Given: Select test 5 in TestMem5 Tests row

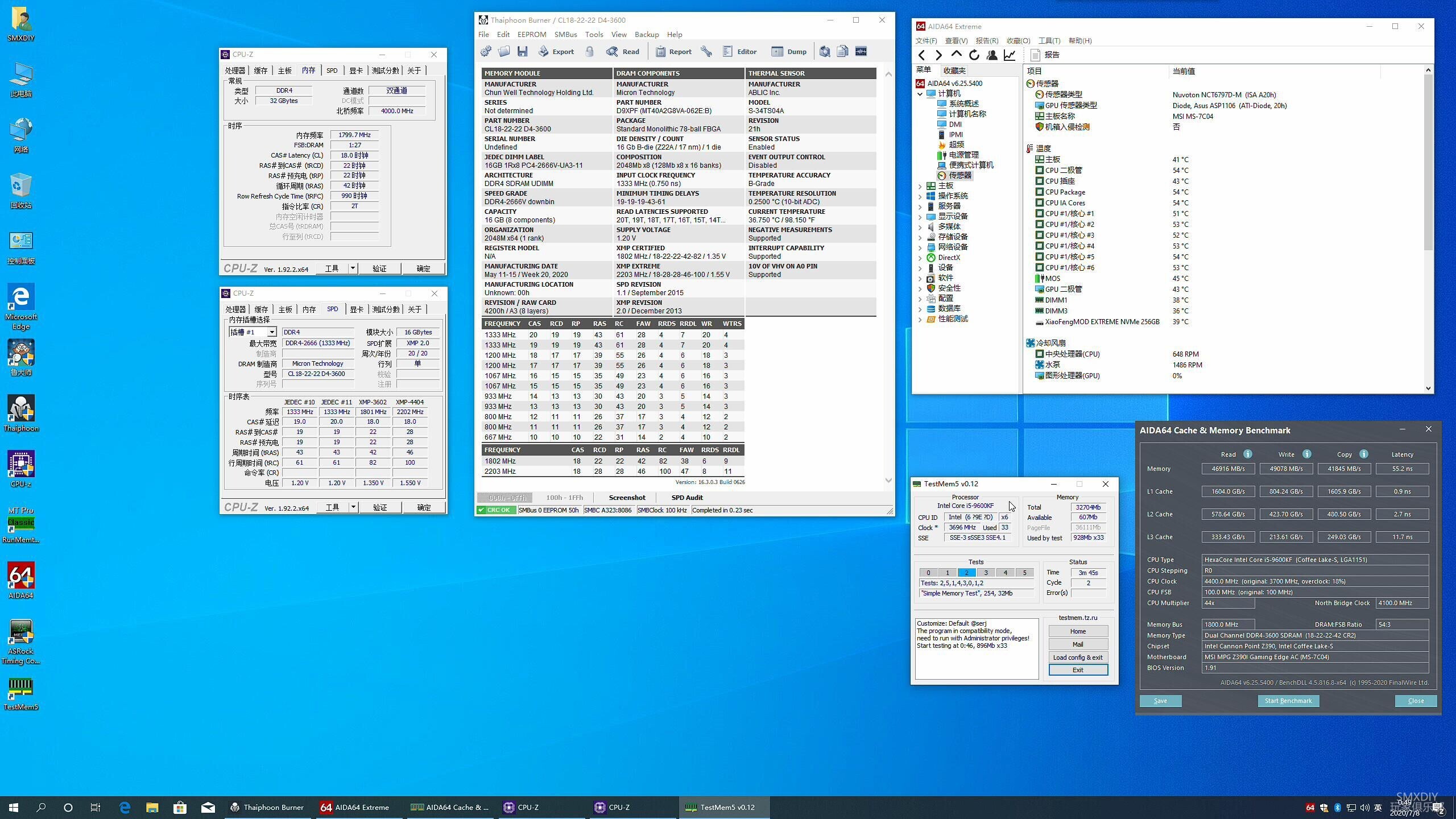Looking at the screenshot, I should click(1025, 573).
